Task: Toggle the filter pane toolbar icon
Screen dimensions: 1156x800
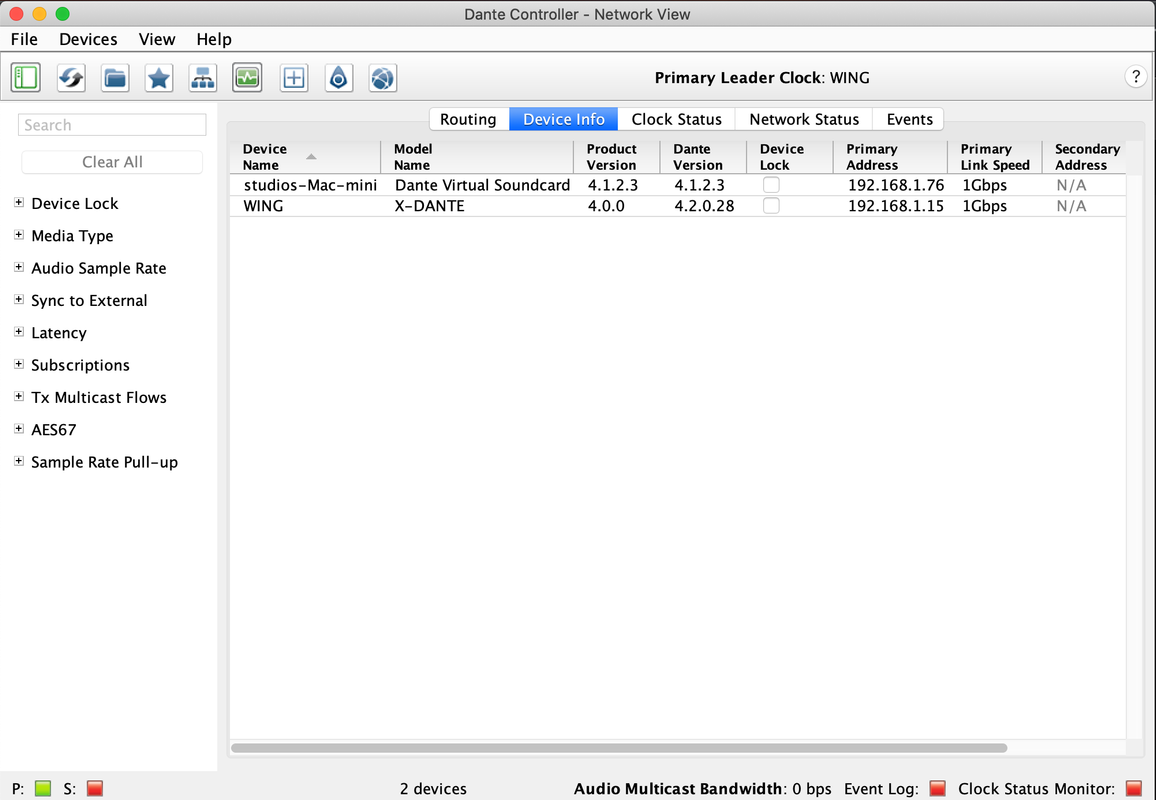Action: [26, 77]
